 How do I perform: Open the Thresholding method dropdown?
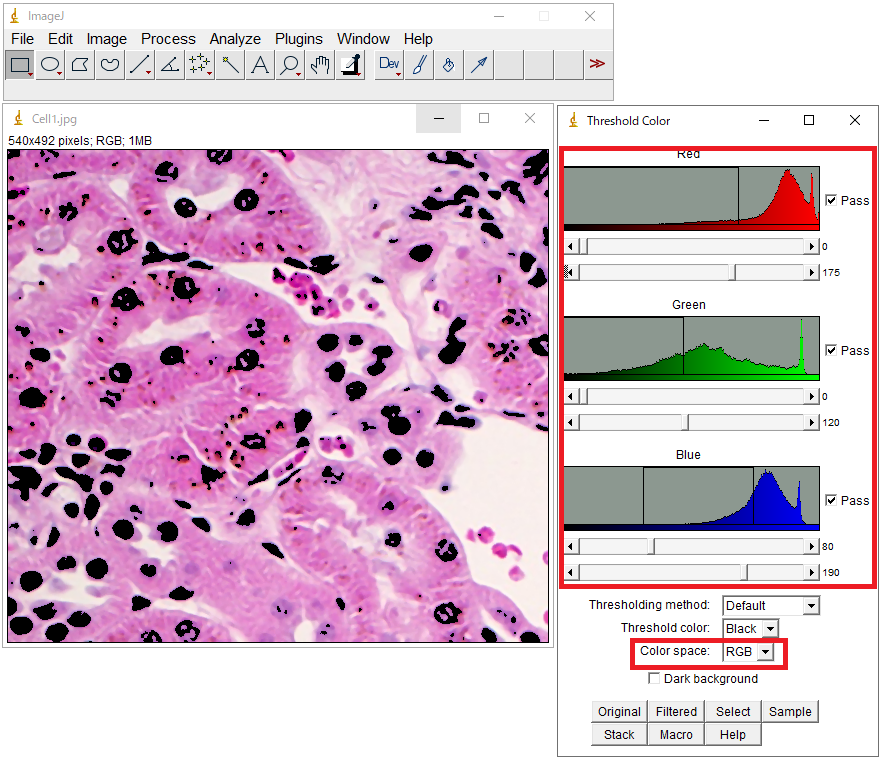click(x=770, y=605)
